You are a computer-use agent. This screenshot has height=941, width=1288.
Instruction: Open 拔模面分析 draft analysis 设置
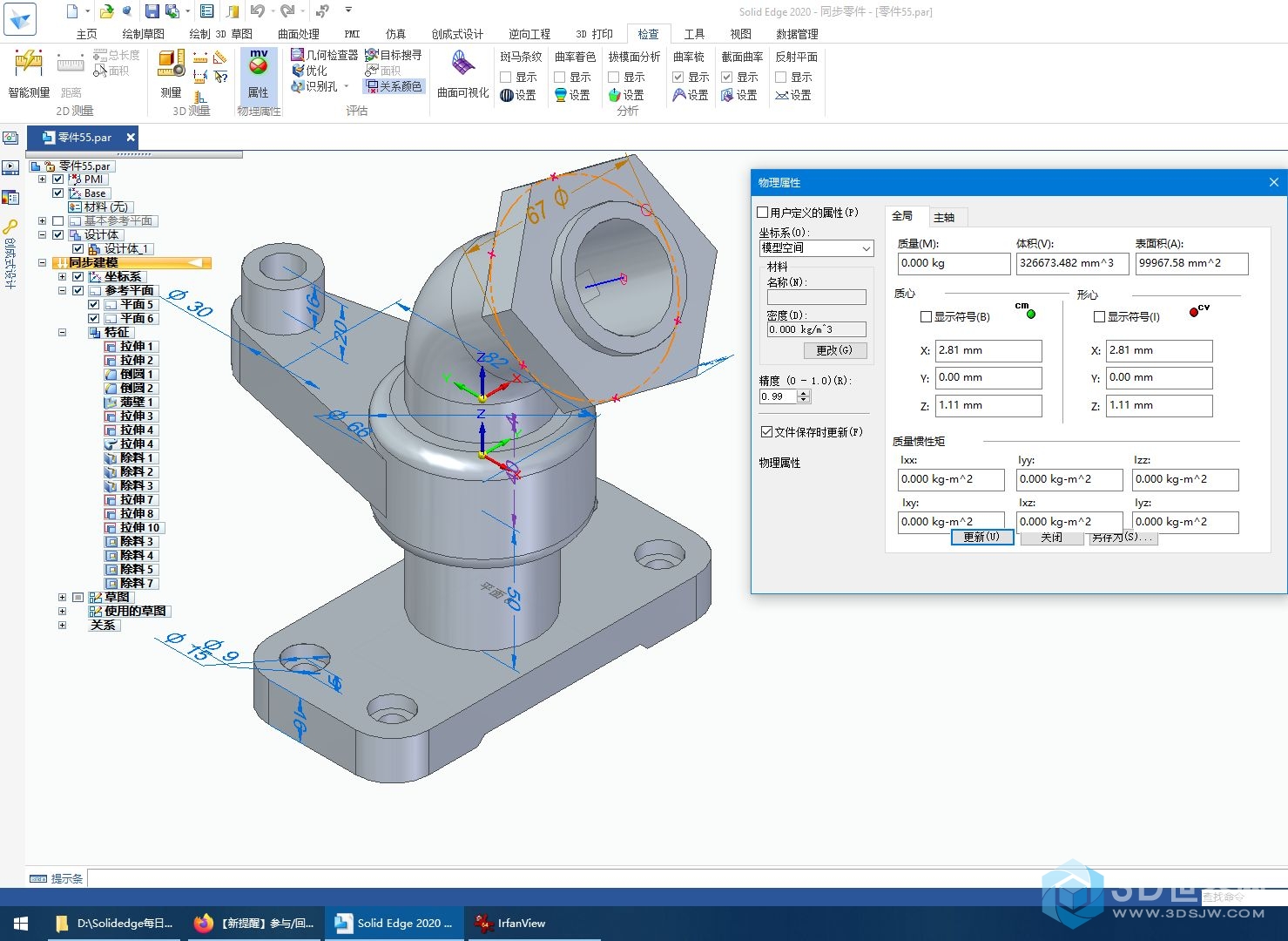point(626,95)
